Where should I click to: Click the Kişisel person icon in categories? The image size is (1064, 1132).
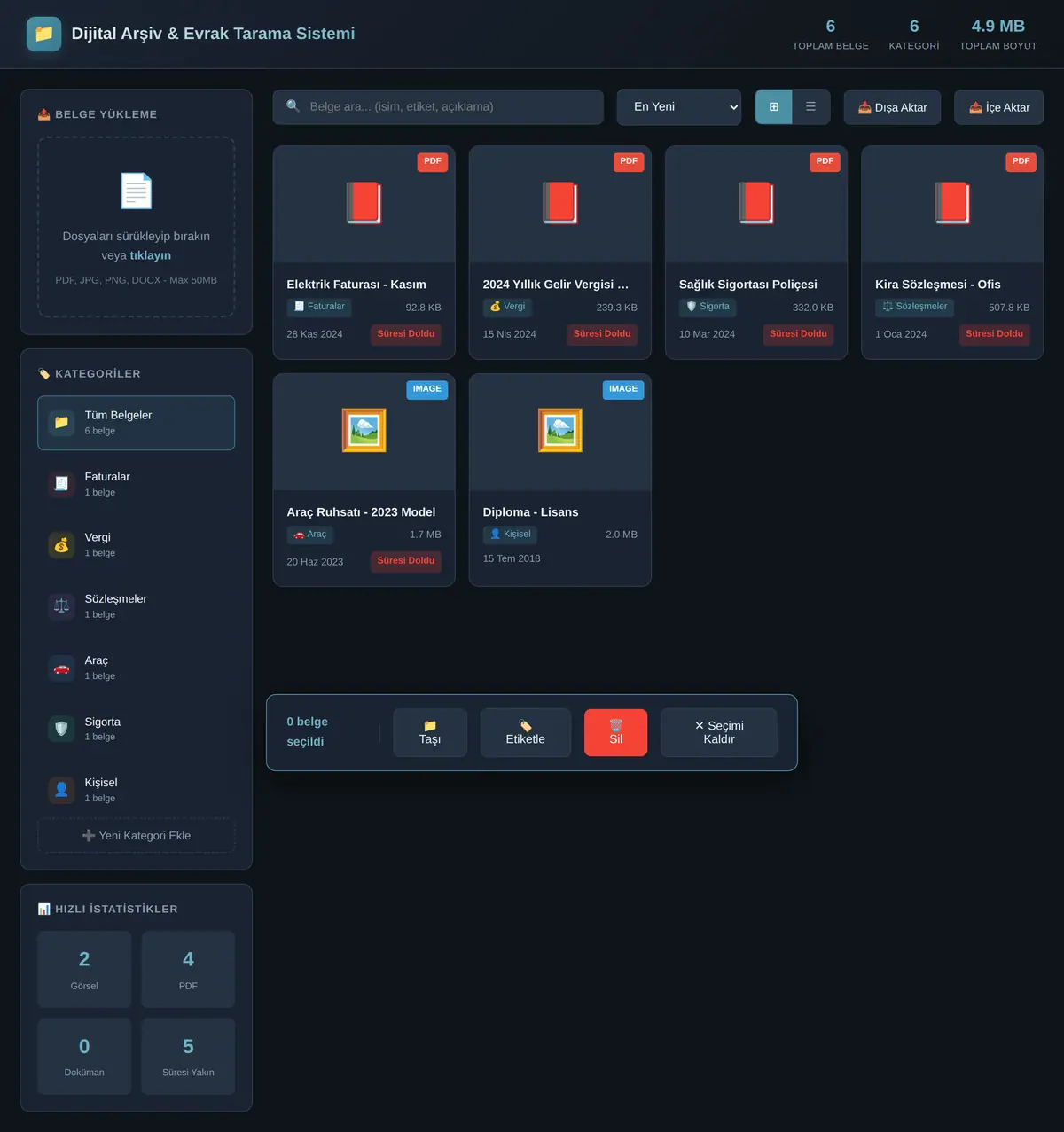coord(61,790)
